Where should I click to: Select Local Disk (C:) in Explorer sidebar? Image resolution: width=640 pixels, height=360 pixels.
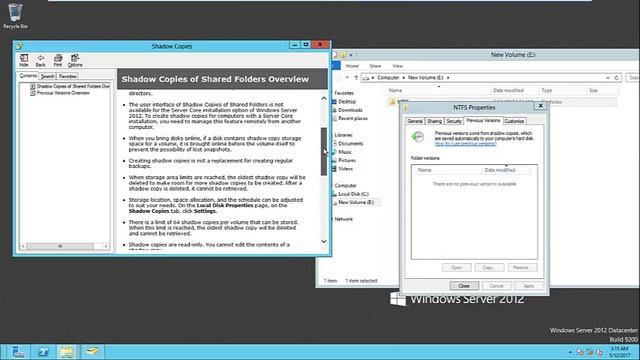(353, 194)
